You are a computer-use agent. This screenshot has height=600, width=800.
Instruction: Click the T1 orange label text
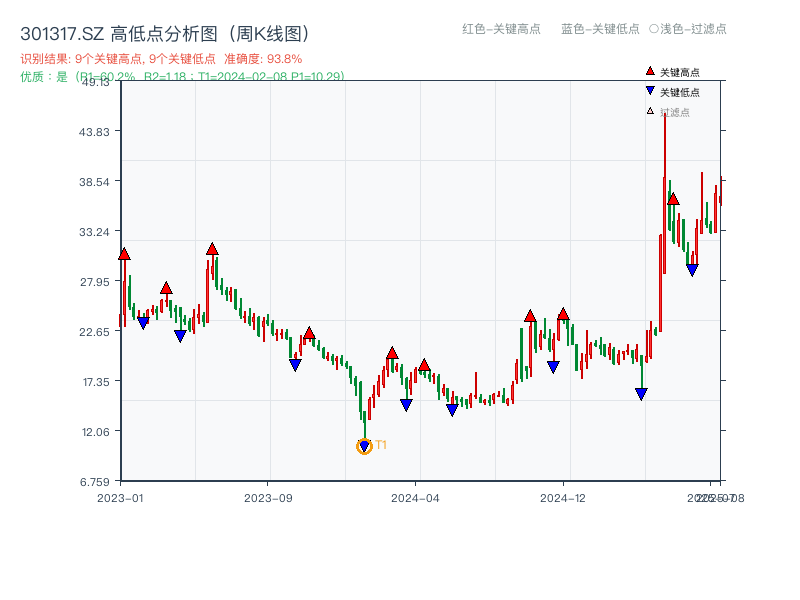381,445
